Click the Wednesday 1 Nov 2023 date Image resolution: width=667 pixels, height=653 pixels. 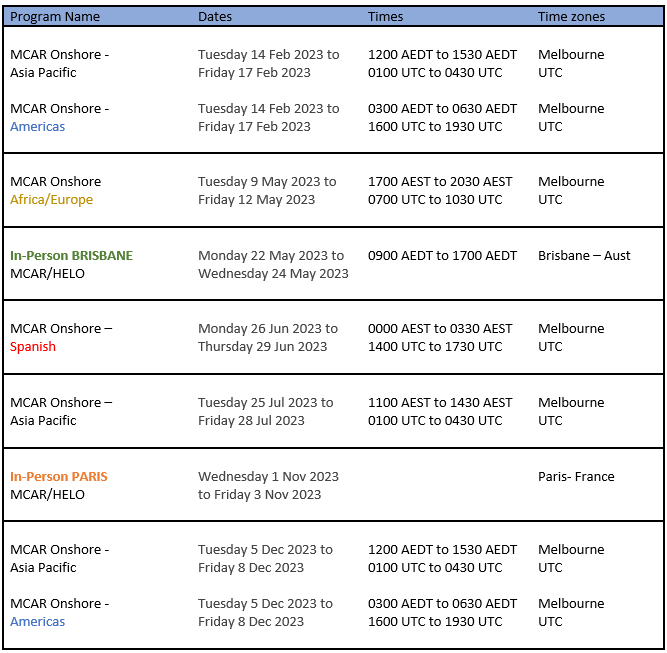point(268,476)
